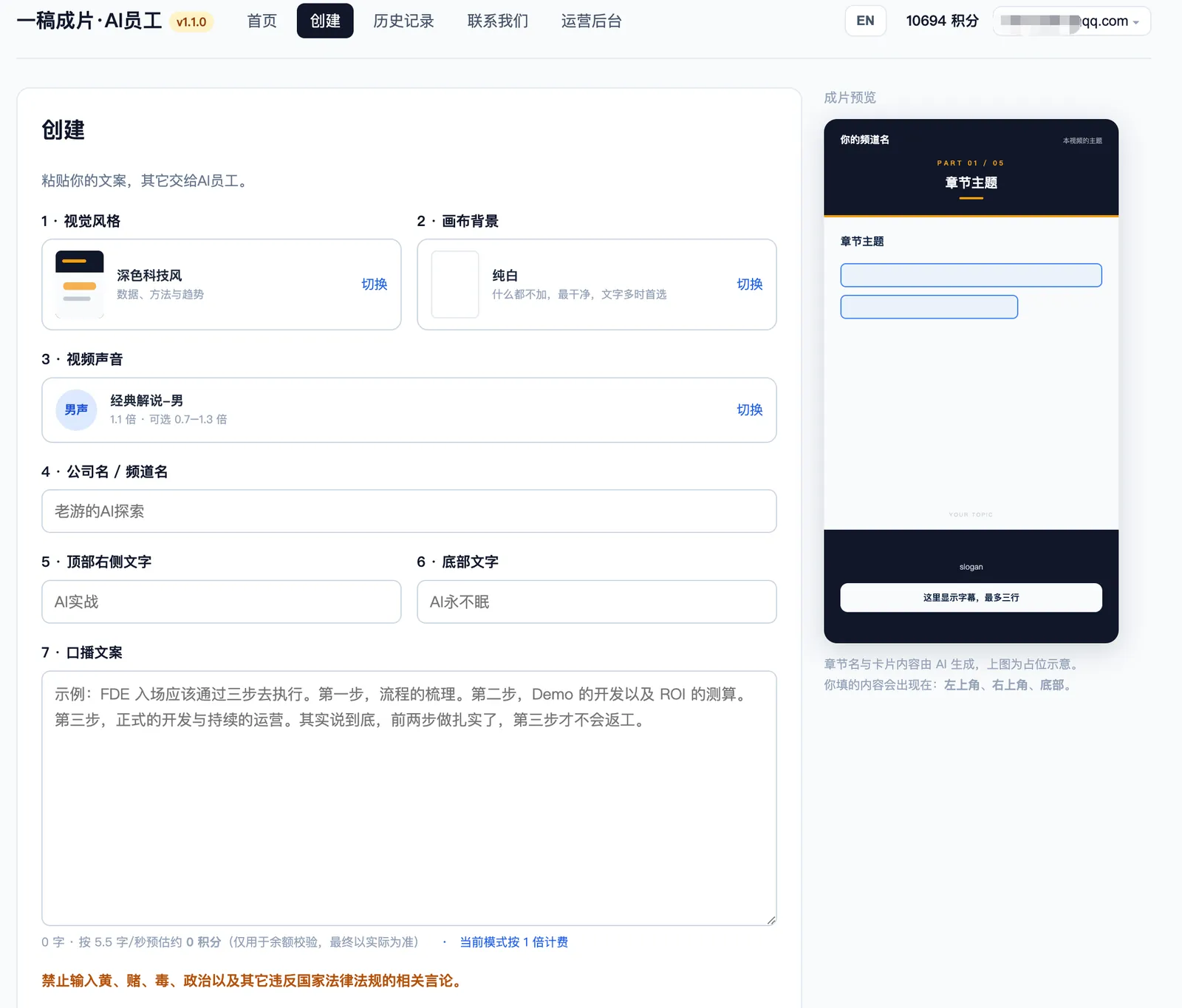Image resolution: width=1182 pixels, height=1008 pixels.
Task: Click the 男声 voice avatar icon
Action: point(77,410)
